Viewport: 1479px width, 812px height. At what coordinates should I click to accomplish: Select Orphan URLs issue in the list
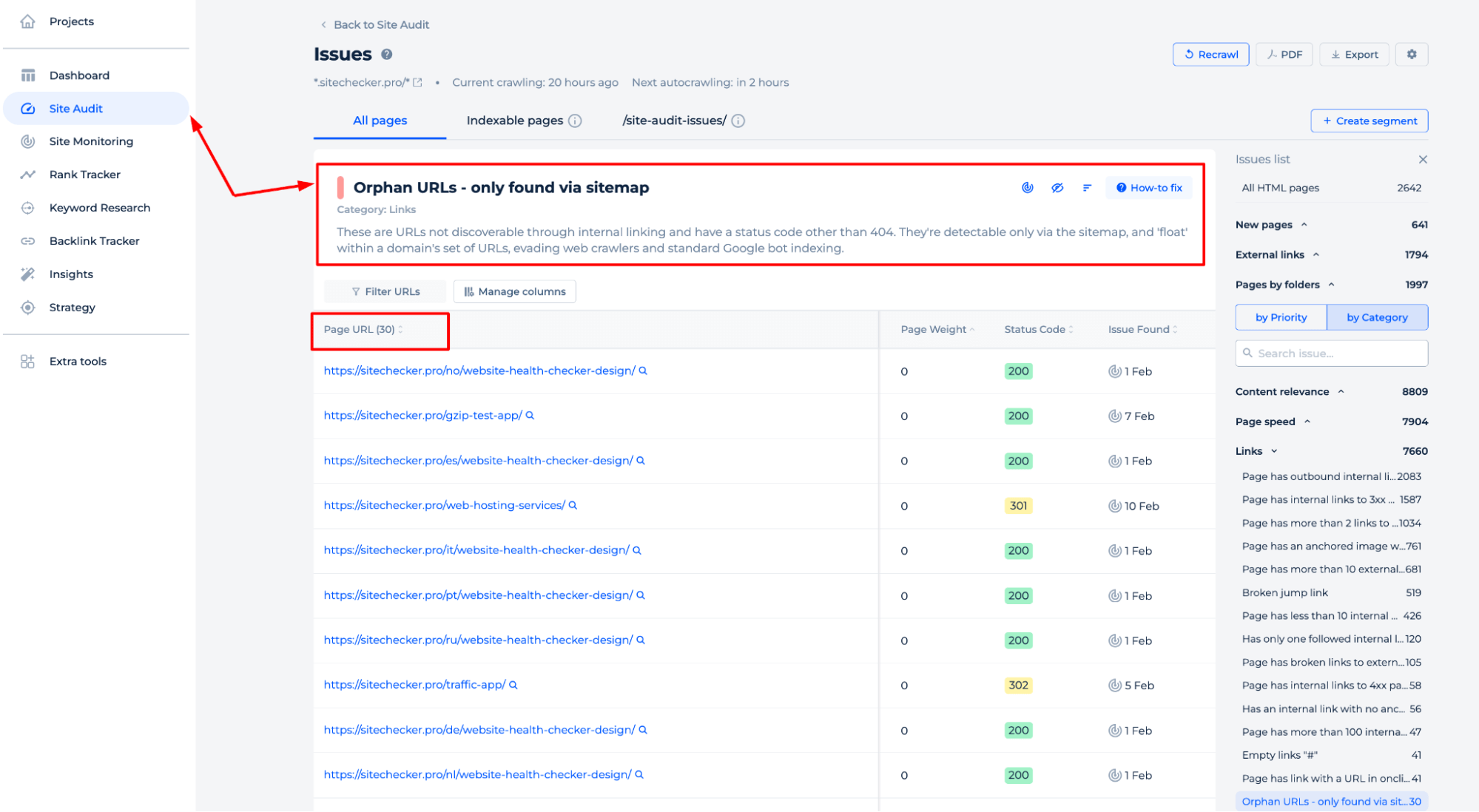coord(1331,802)
